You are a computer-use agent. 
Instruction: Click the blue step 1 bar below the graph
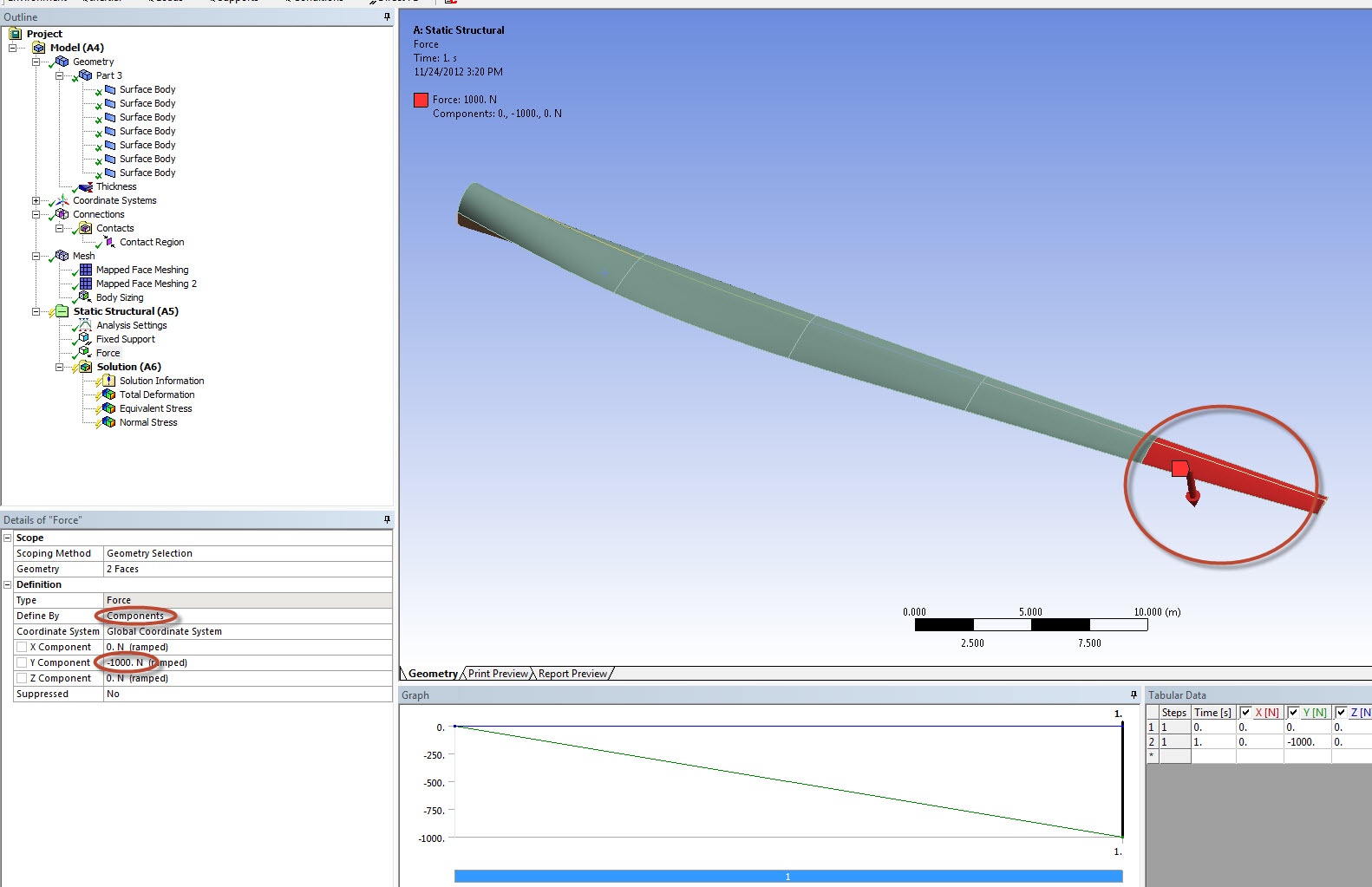point(788,877)
